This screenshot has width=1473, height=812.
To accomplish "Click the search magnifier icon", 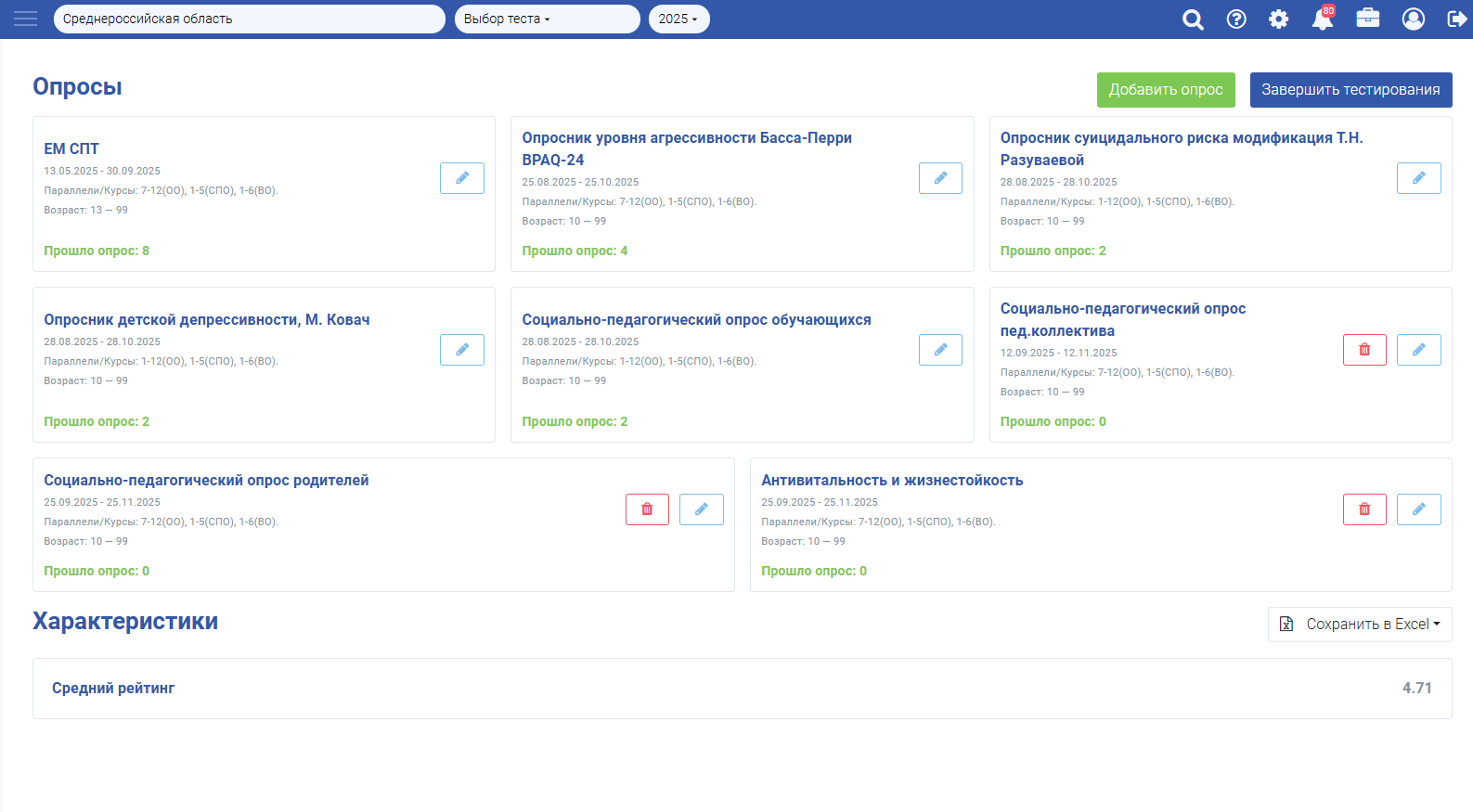I will tap(1193, 19).
